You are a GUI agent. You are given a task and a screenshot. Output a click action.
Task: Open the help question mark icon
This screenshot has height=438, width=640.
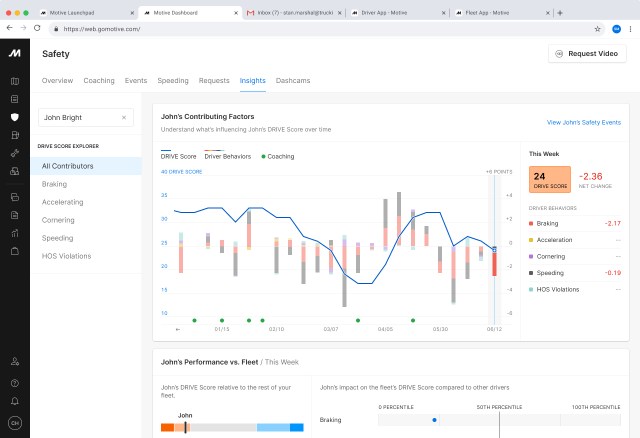(14, 382)
